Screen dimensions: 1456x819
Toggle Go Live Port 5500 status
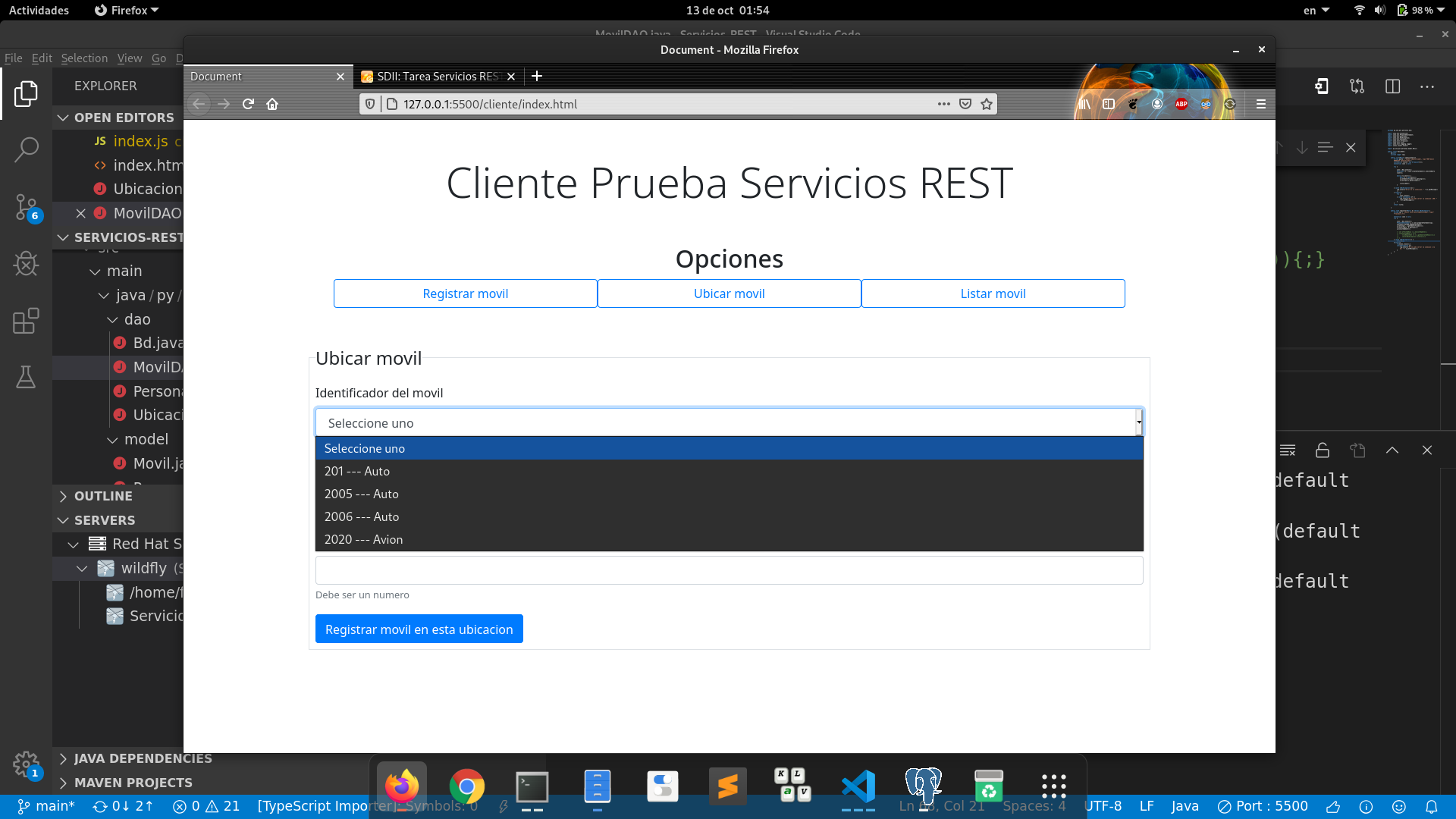[1263, 806]
